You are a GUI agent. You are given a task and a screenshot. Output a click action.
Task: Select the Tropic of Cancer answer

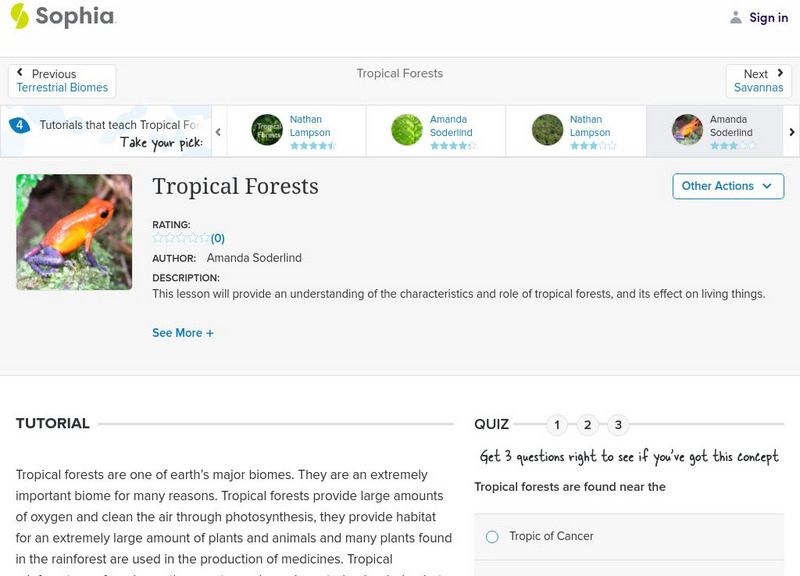click(x=491, y=536)
